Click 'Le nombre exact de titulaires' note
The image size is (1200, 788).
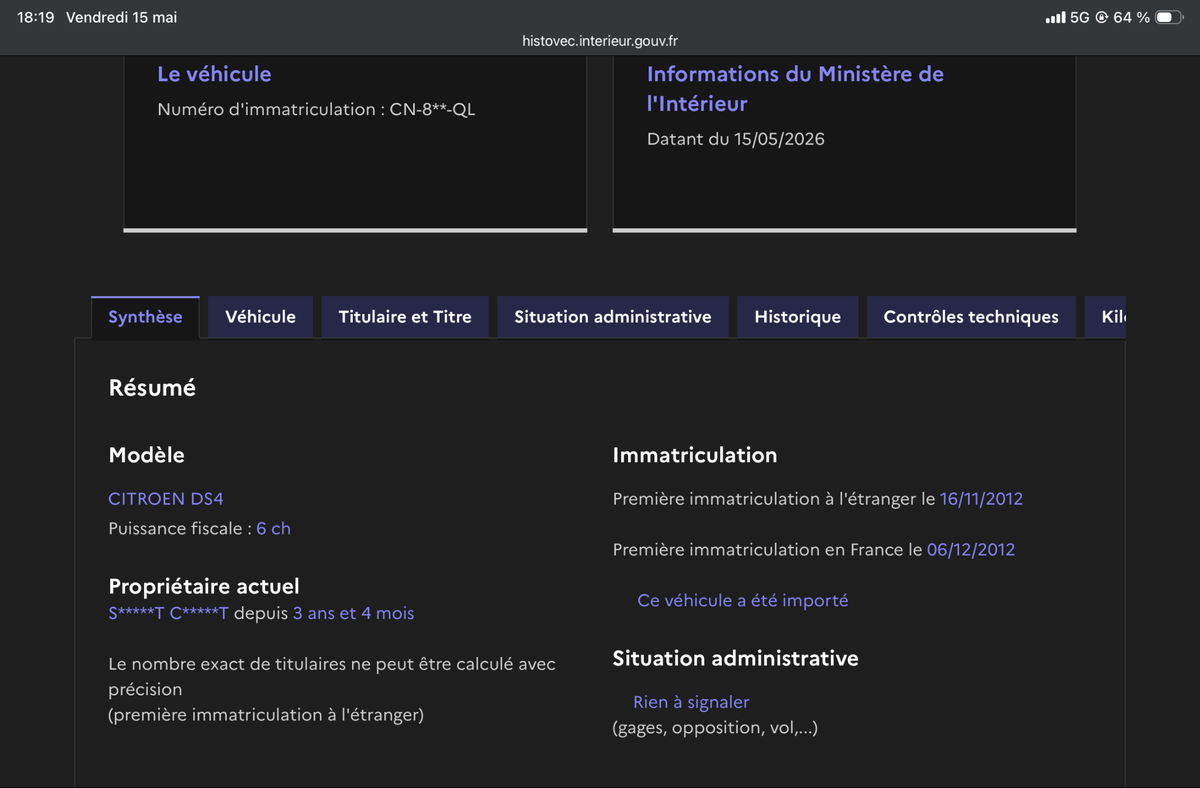click(332, 676)
